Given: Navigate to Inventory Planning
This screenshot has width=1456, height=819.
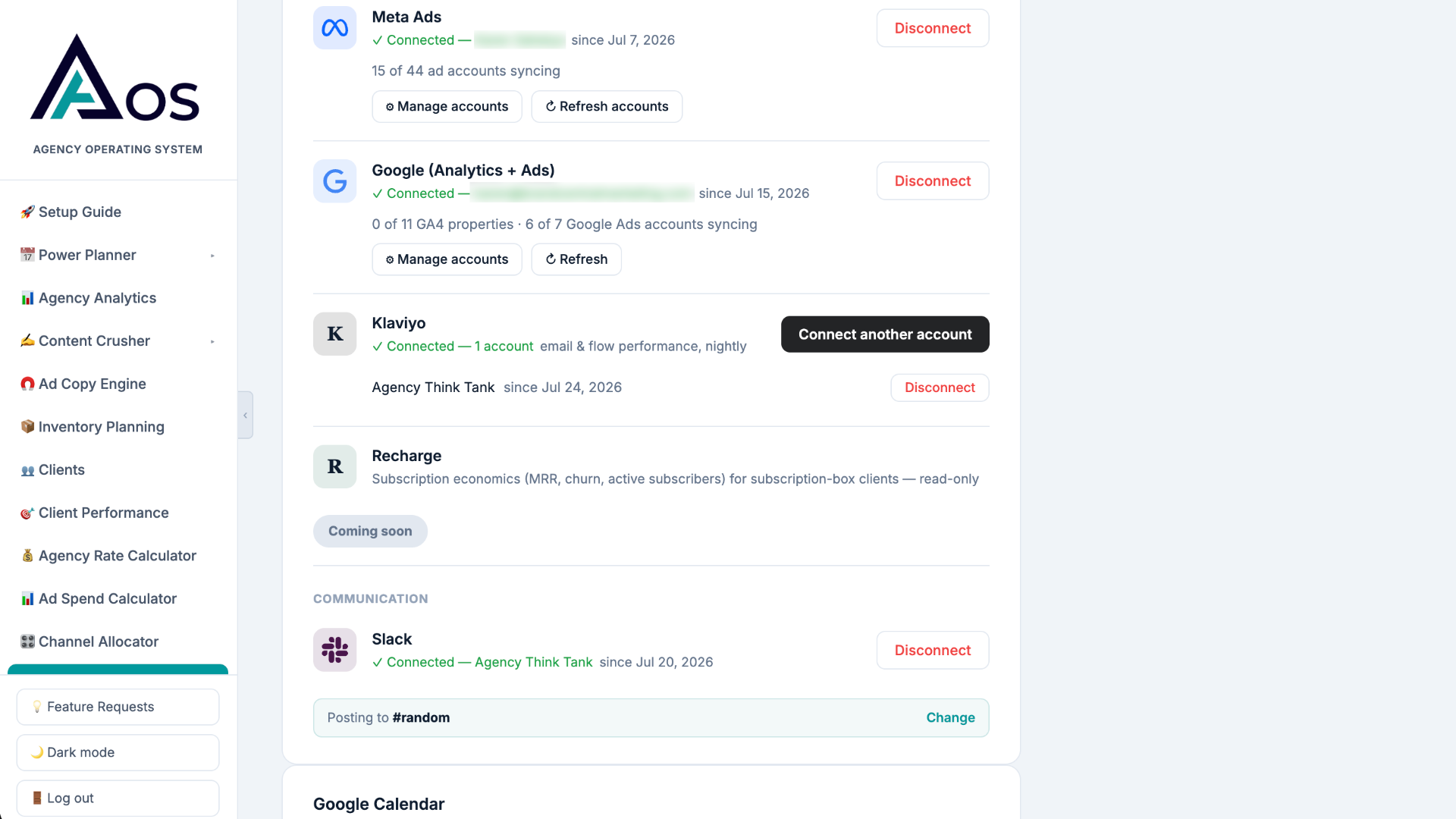Looking at the screenshot, I should [x=118, y=427].
